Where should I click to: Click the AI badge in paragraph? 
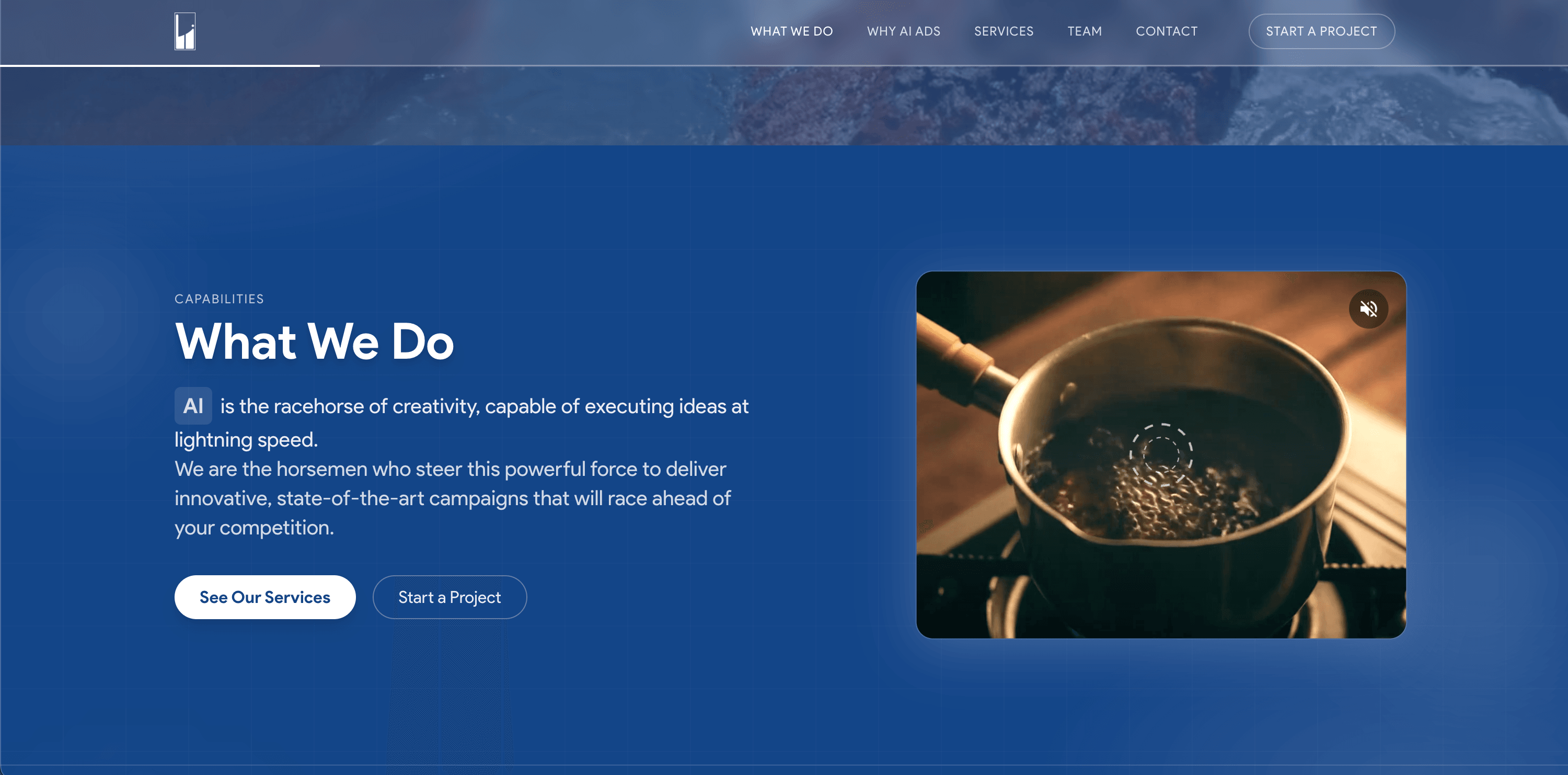click(193, 405)
